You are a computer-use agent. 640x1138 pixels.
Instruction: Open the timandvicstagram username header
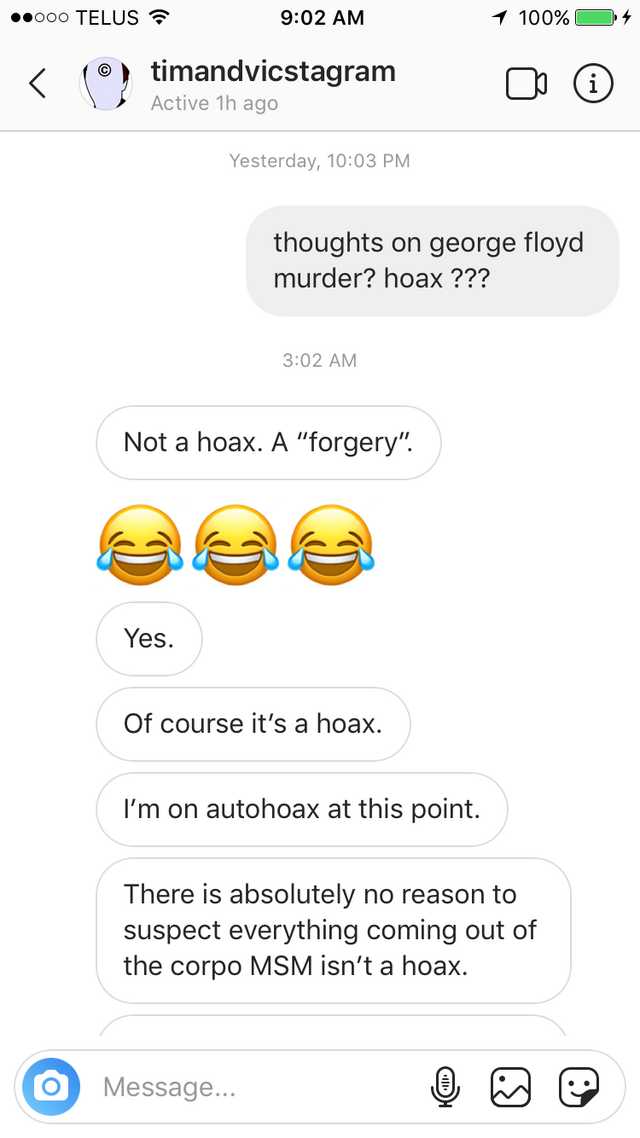273,72
